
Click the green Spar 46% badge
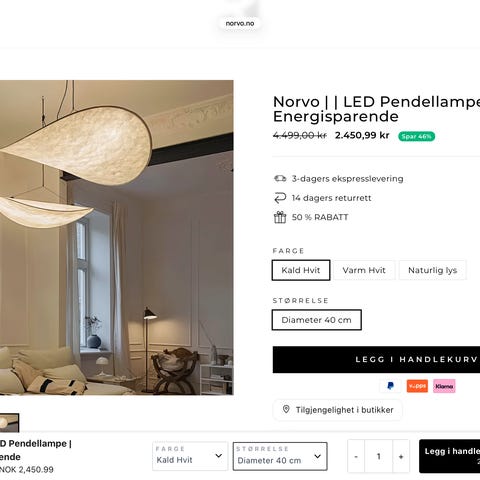point(416,136)
